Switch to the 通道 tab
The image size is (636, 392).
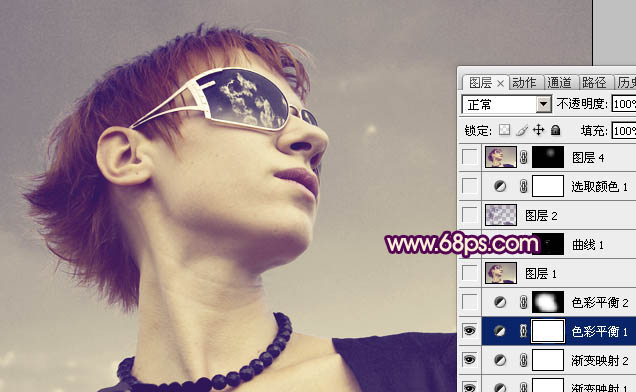pyautogui.click(x=559, y=83)
